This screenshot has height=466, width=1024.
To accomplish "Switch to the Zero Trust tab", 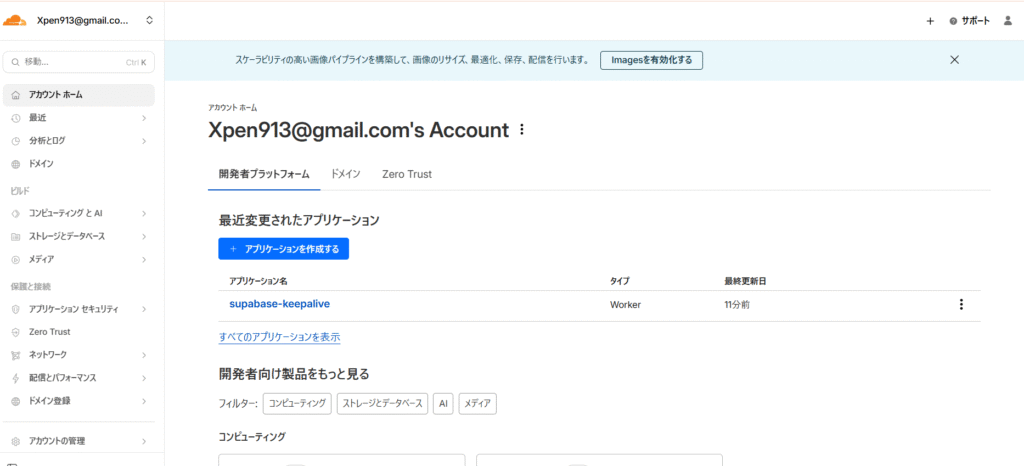I will pyautogui.click(x=406, y=174).
